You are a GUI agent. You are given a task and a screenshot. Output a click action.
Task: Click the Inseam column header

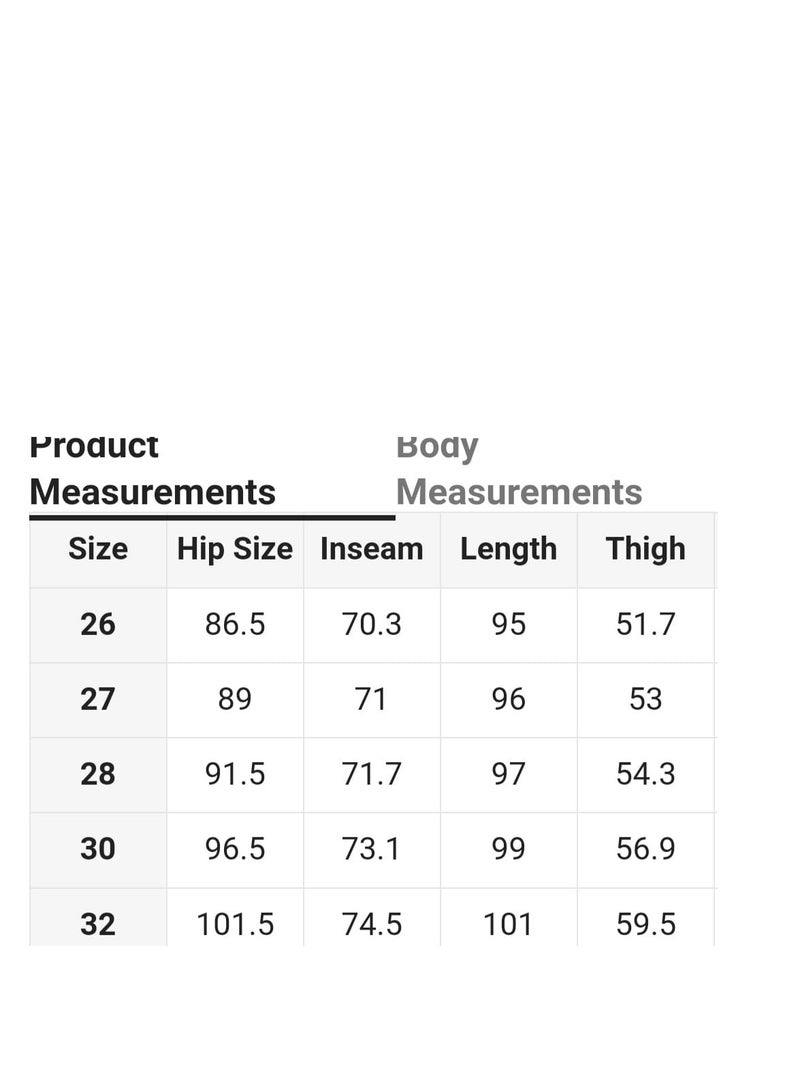(x=372, y=549)
